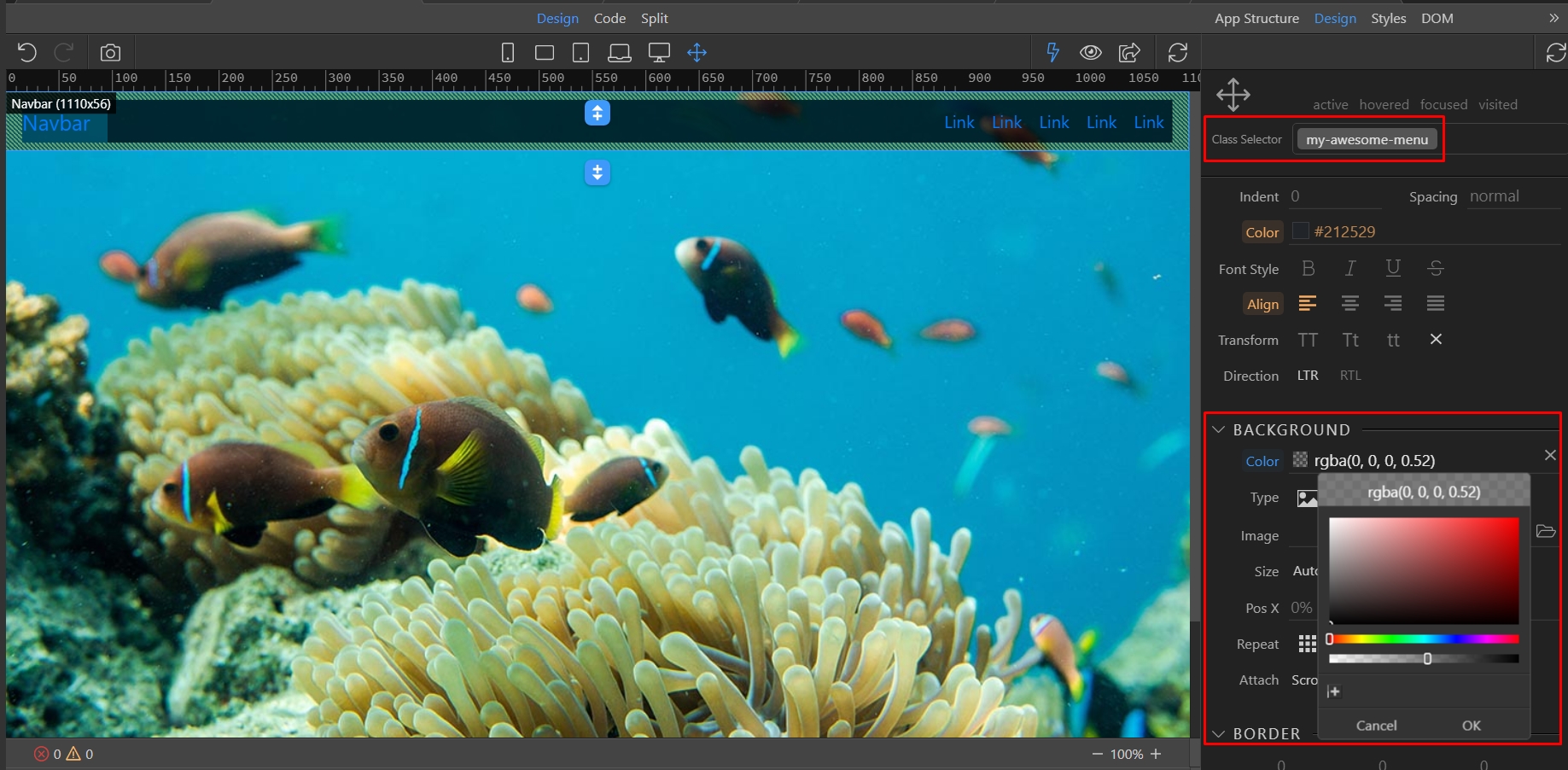Image resolution: width=1568 pixels, height=770 pixels.
Task: Collapse the BORDER section
Action: [x=1219, y=734]
